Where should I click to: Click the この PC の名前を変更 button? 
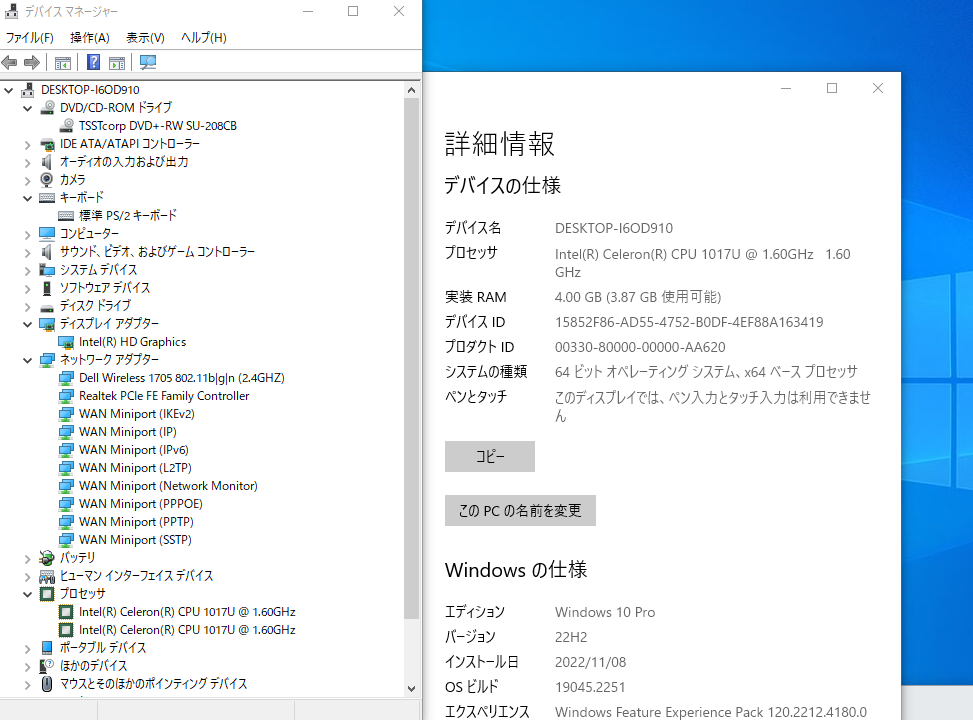pos(520,510)
